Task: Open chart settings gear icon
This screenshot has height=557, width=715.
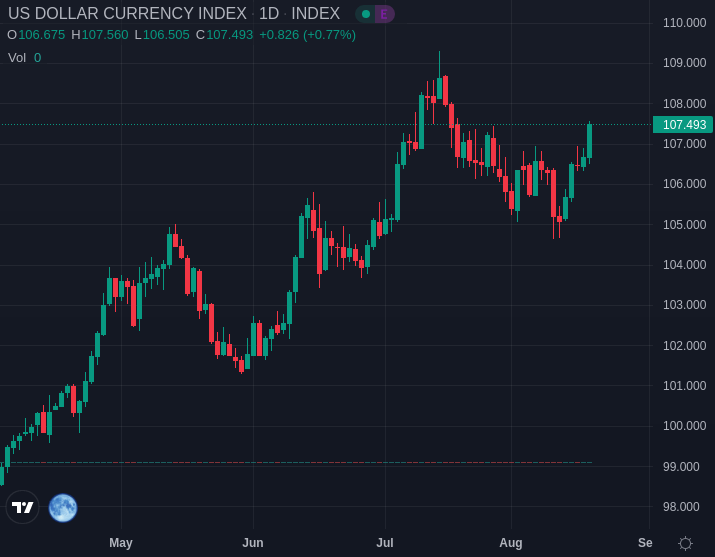Action: pyautogui.click(x=685, y=543)
